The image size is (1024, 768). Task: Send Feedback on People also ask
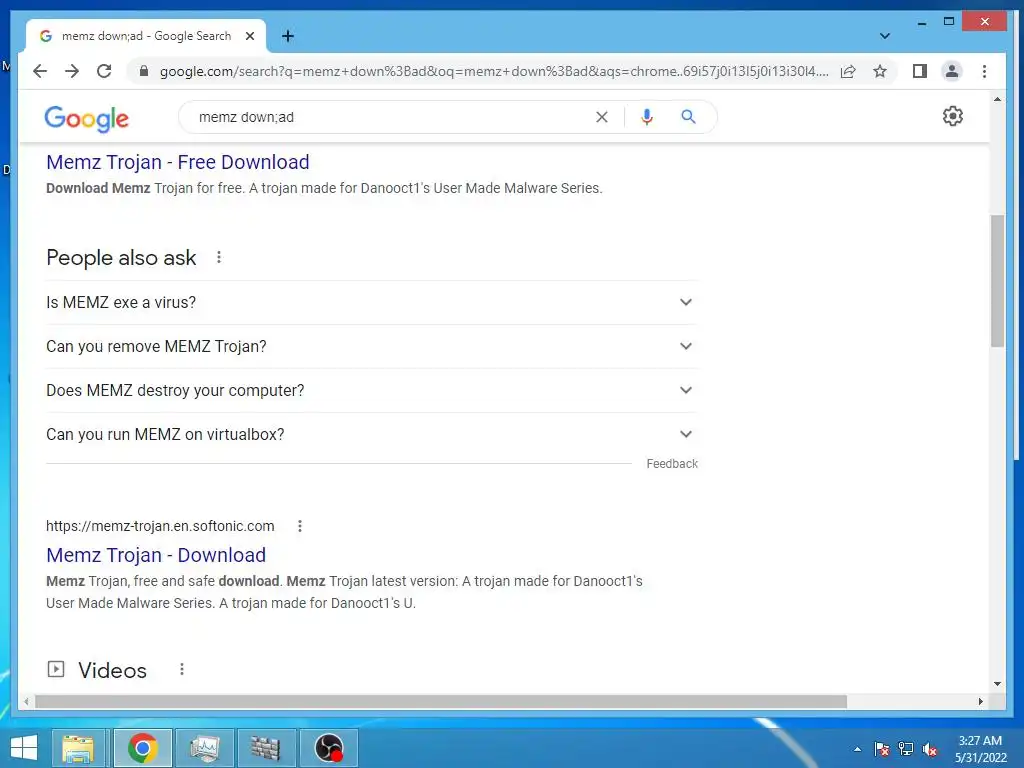672,464
